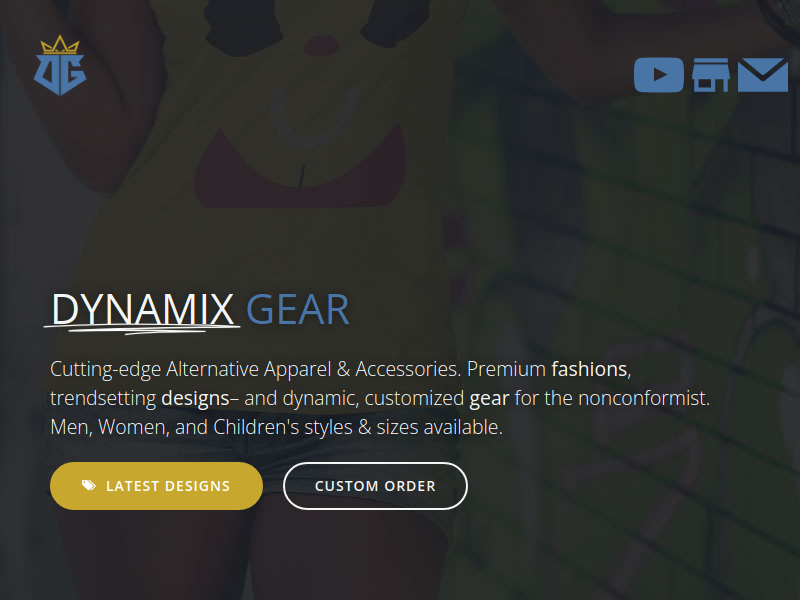800x600 pixels.
Task: Click the DG crown logo
Action: click(60, 65)
